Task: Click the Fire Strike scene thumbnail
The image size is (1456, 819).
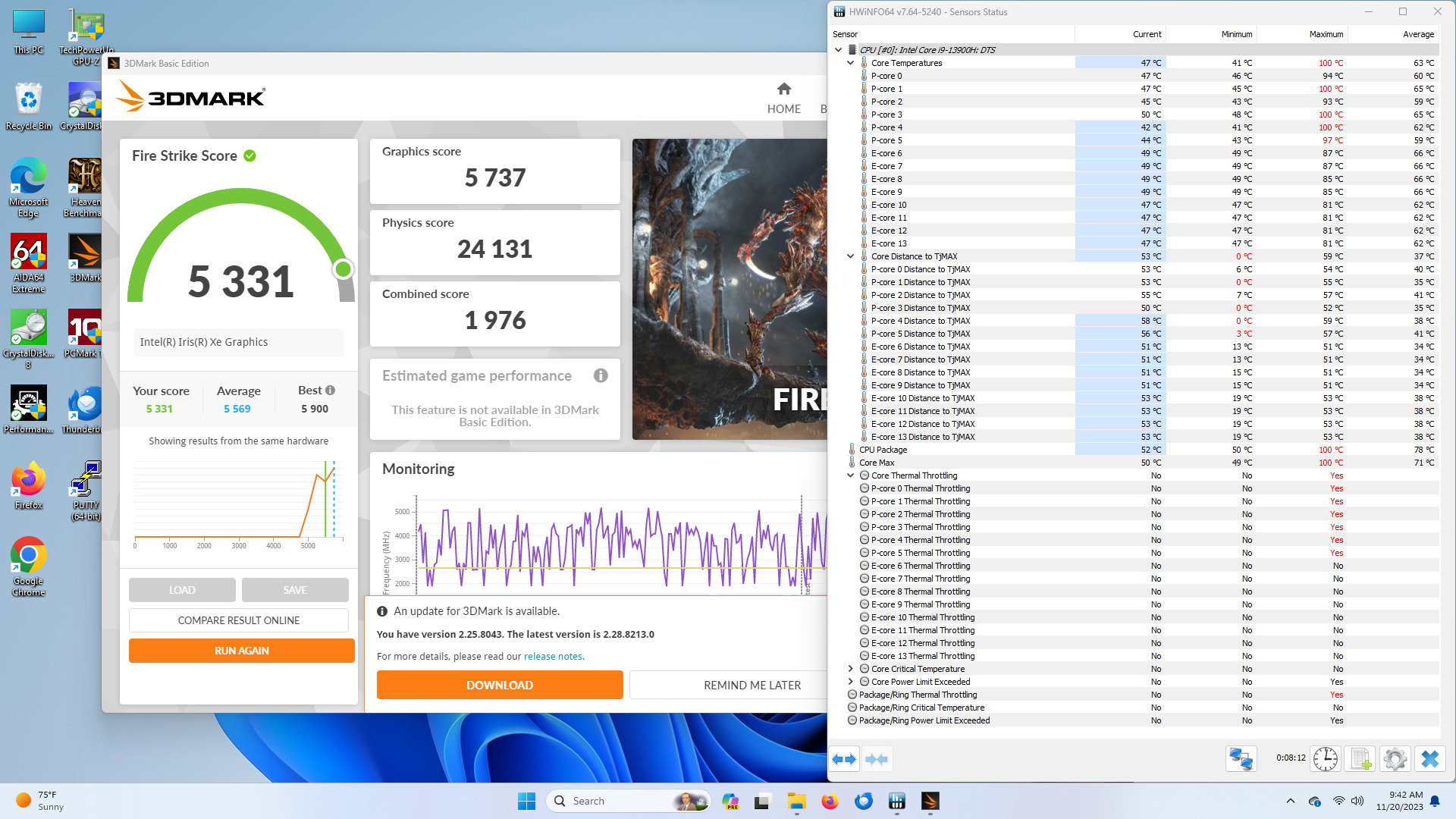Action: 730,289
